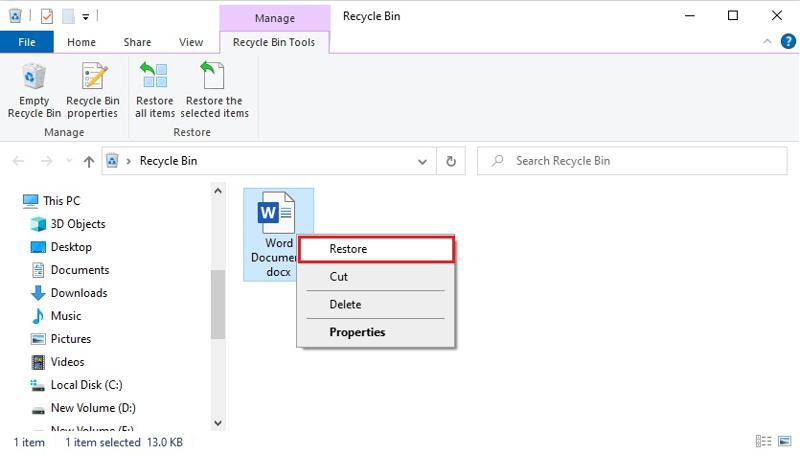Choose Cut from context menu
The height and width of the screenshot is (454, 800).
point(376,276)
